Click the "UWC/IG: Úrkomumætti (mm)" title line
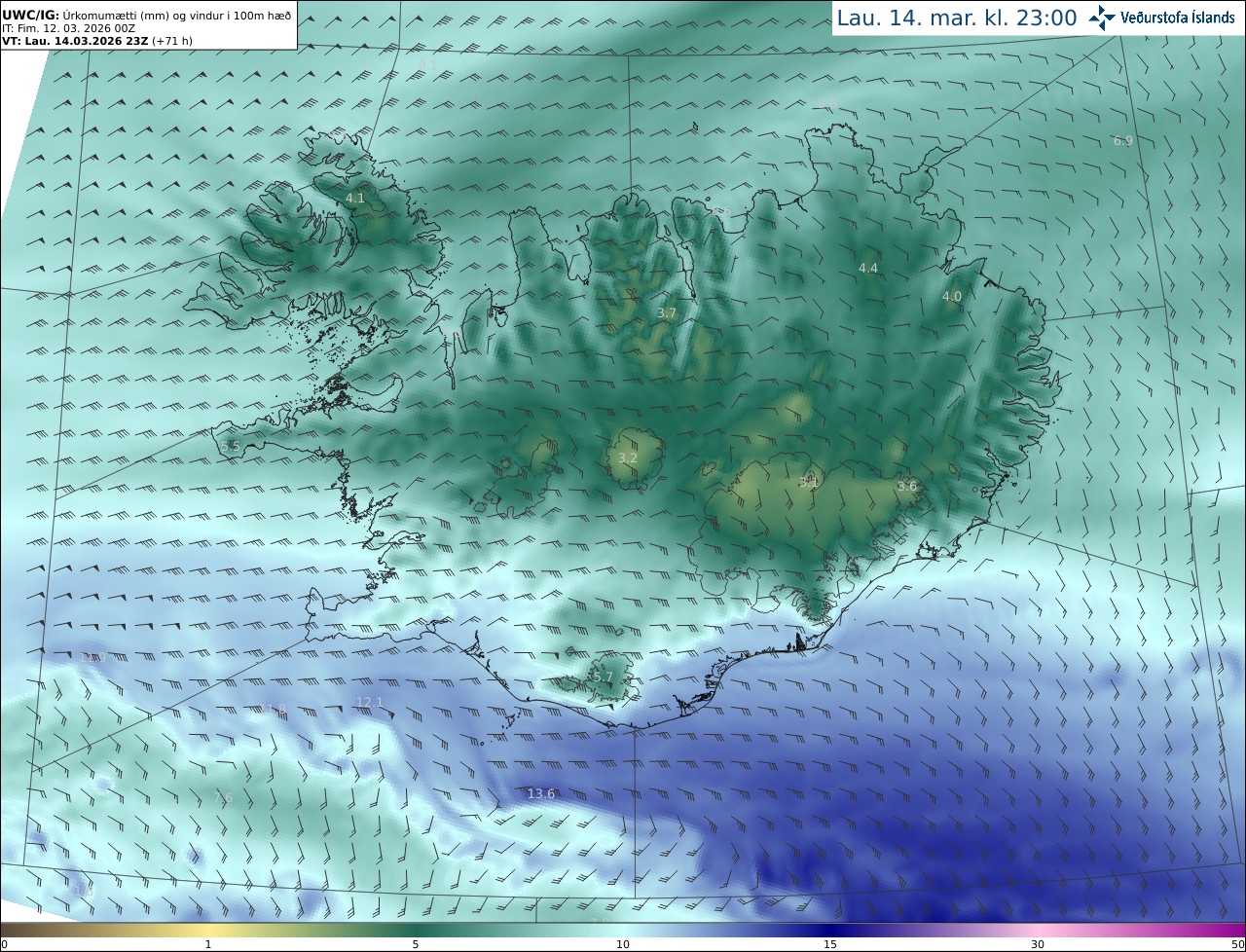The width and height of the screenshot is (1246, 952). point(146,15)
